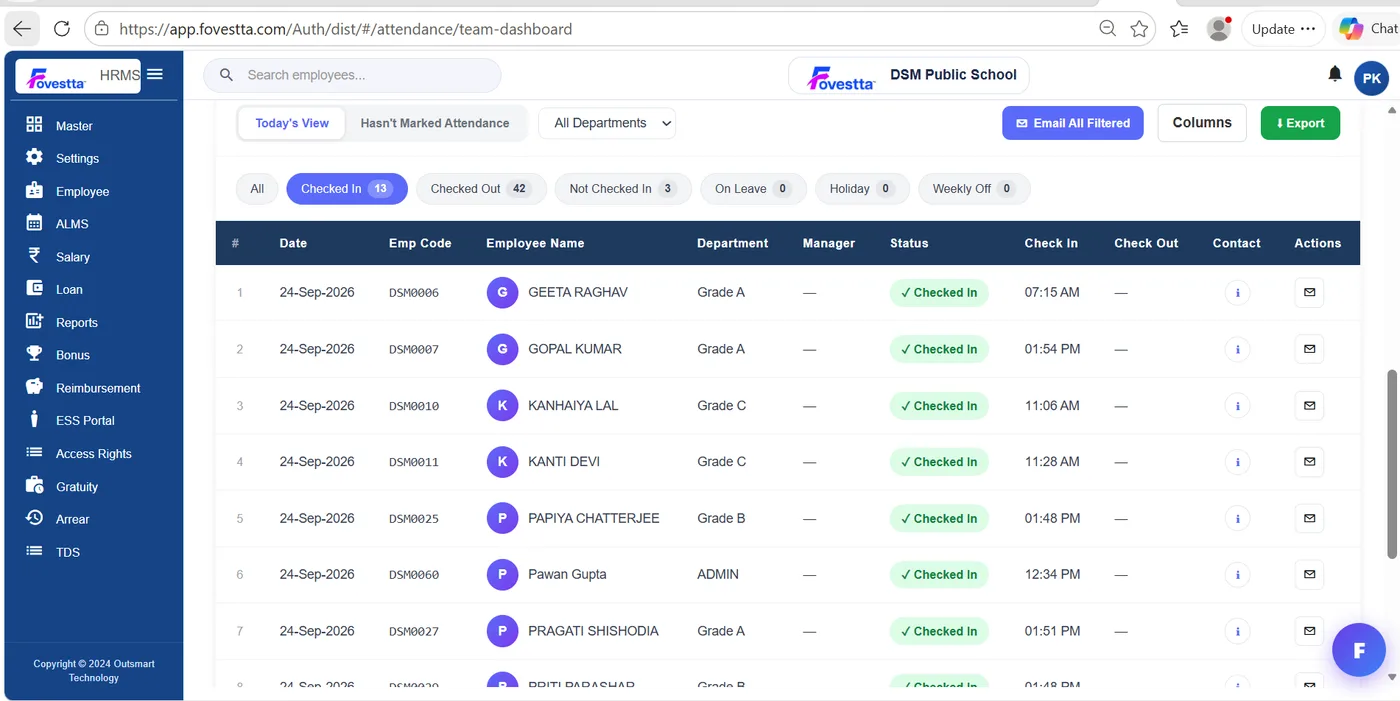Screen dimensions: 1400x701
Task: Email GOPAL KUMAR via envelope action icon
Action: pyautogui.click(x=1309, y=349)
